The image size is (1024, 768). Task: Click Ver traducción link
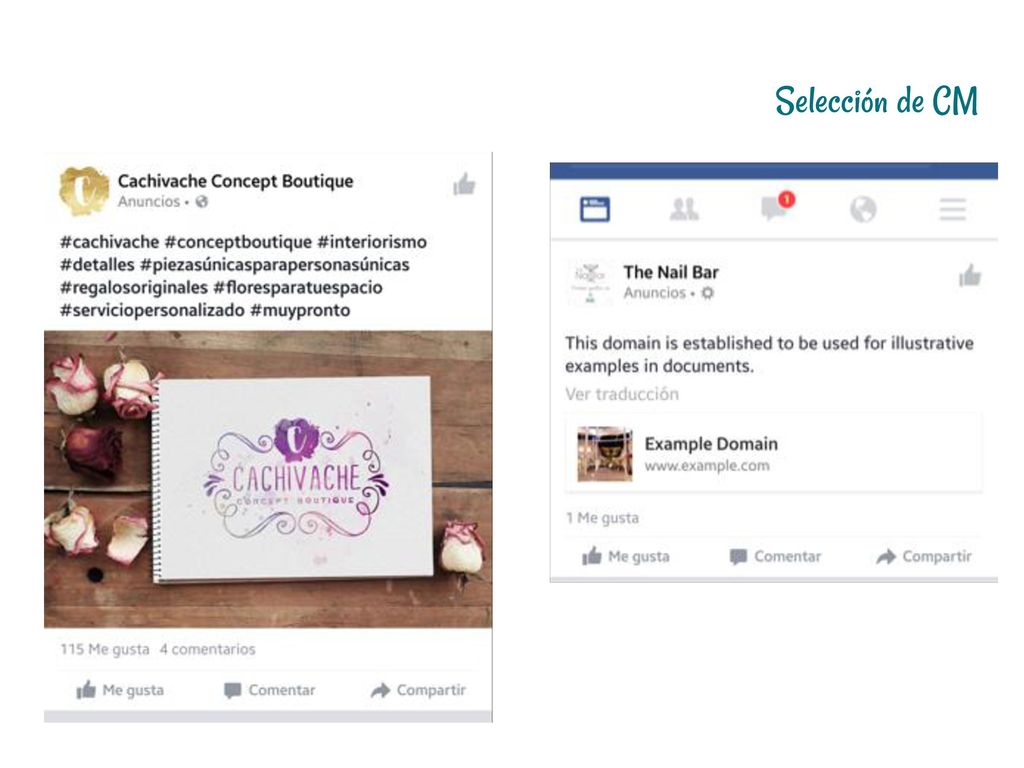point(622,394)
